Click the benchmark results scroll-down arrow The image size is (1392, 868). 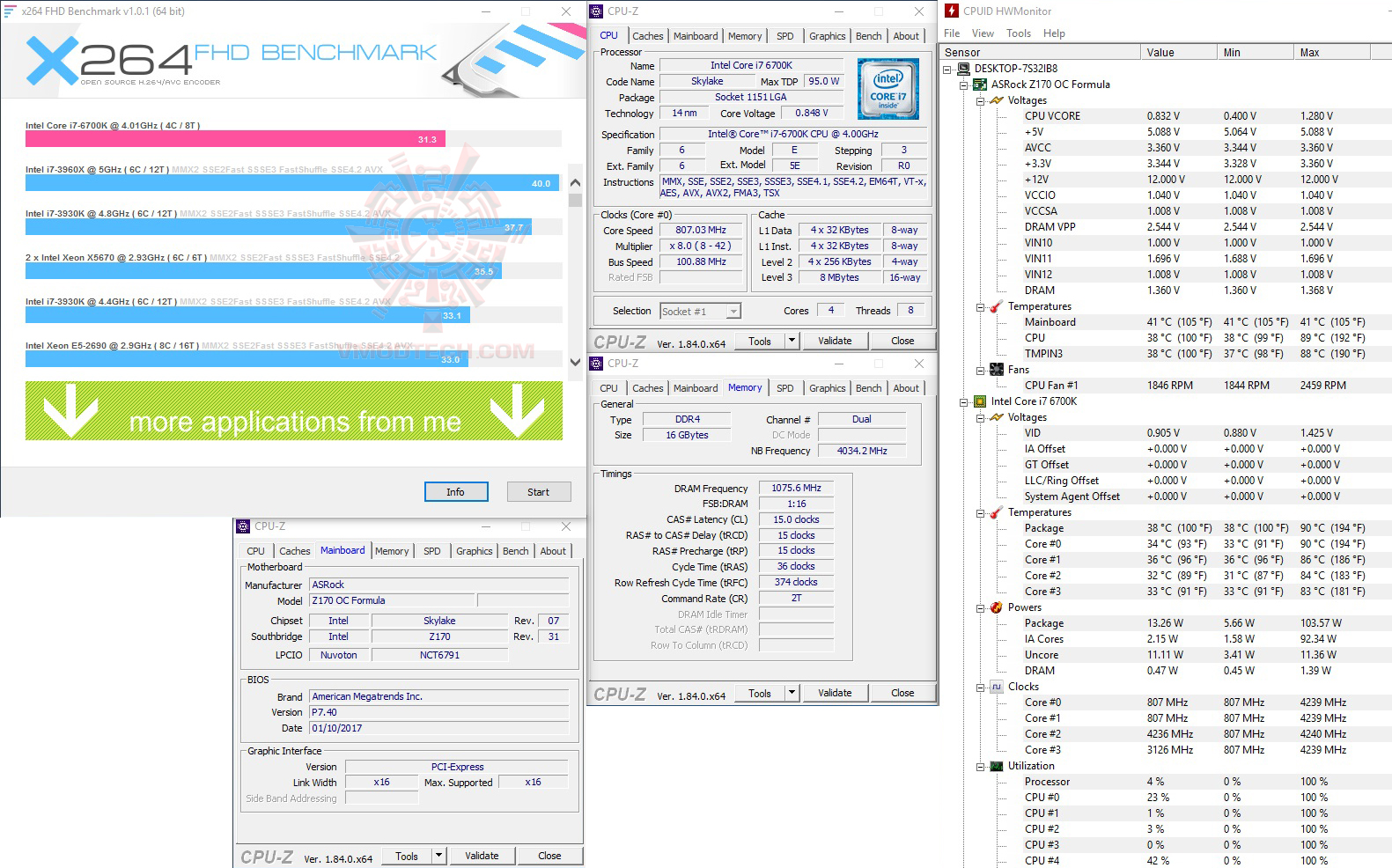coord(575,362)
